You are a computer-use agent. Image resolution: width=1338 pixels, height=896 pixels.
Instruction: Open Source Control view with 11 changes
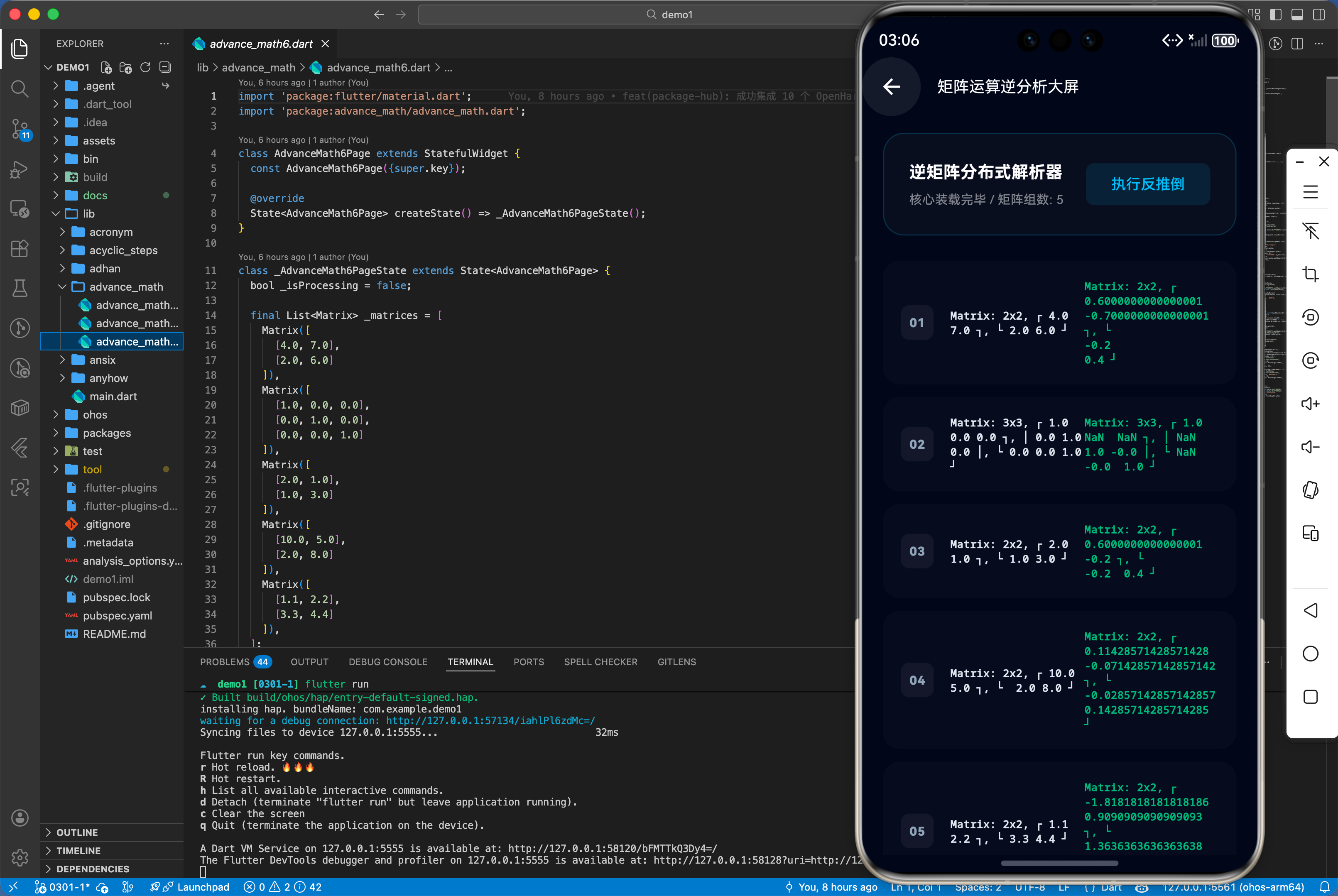(20, 129)
